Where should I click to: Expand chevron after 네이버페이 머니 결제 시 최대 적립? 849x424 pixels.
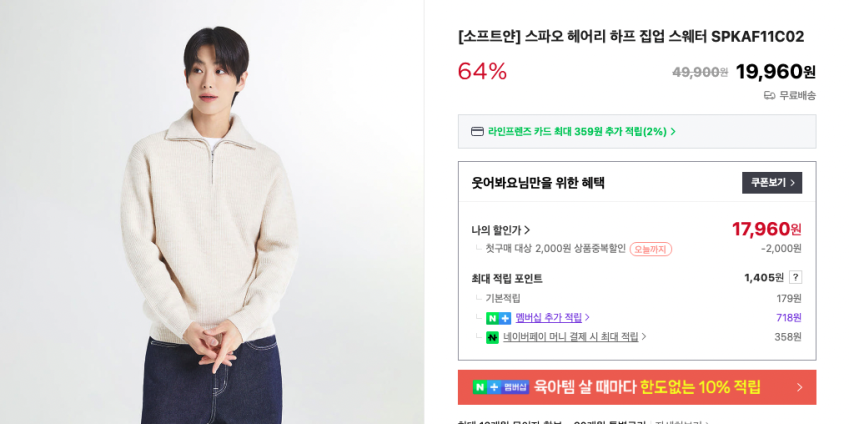pyautogui.click(x=644, y=337)
